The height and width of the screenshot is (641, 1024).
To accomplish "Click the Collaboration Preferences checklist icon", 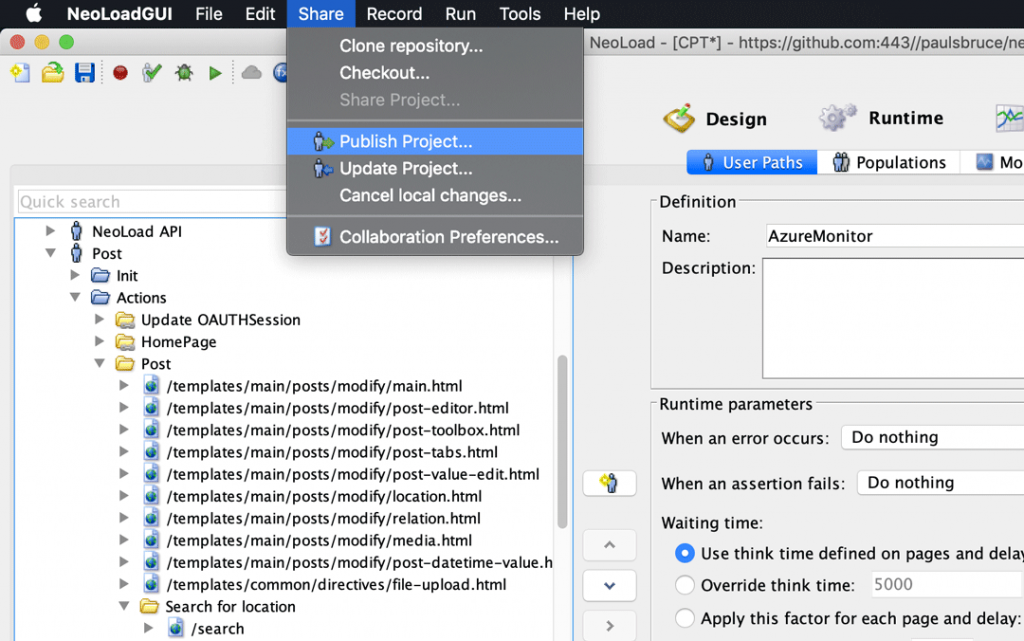I will 323,236.
